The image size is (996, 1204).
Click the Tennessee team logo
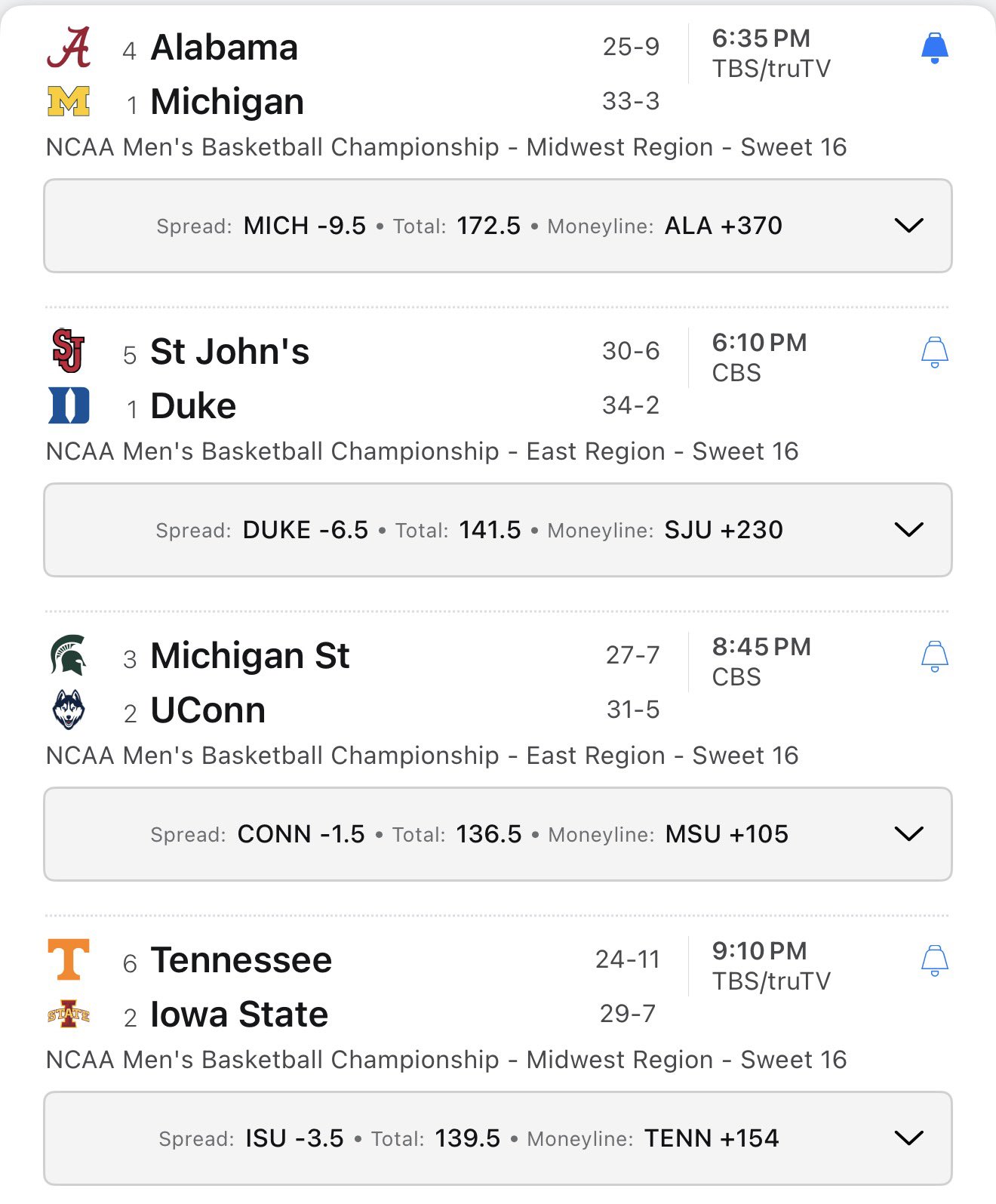click(x=69, y=959)
